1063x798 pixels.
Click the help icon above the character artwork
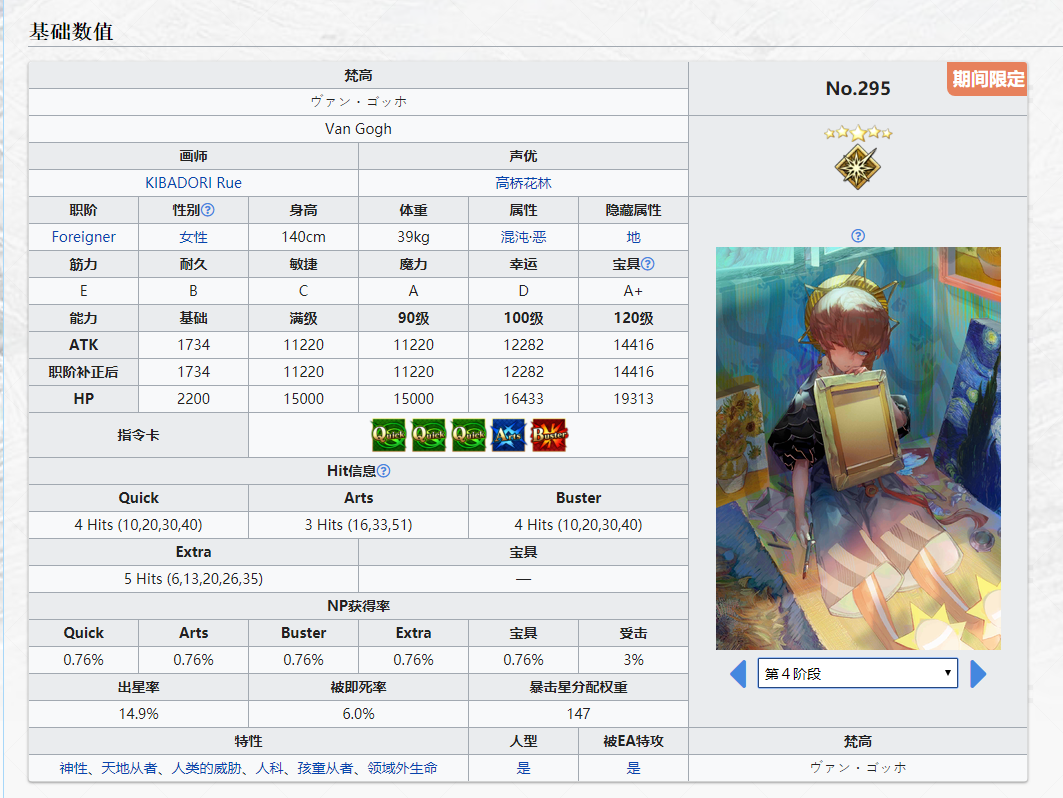click(x=858, y=236)
